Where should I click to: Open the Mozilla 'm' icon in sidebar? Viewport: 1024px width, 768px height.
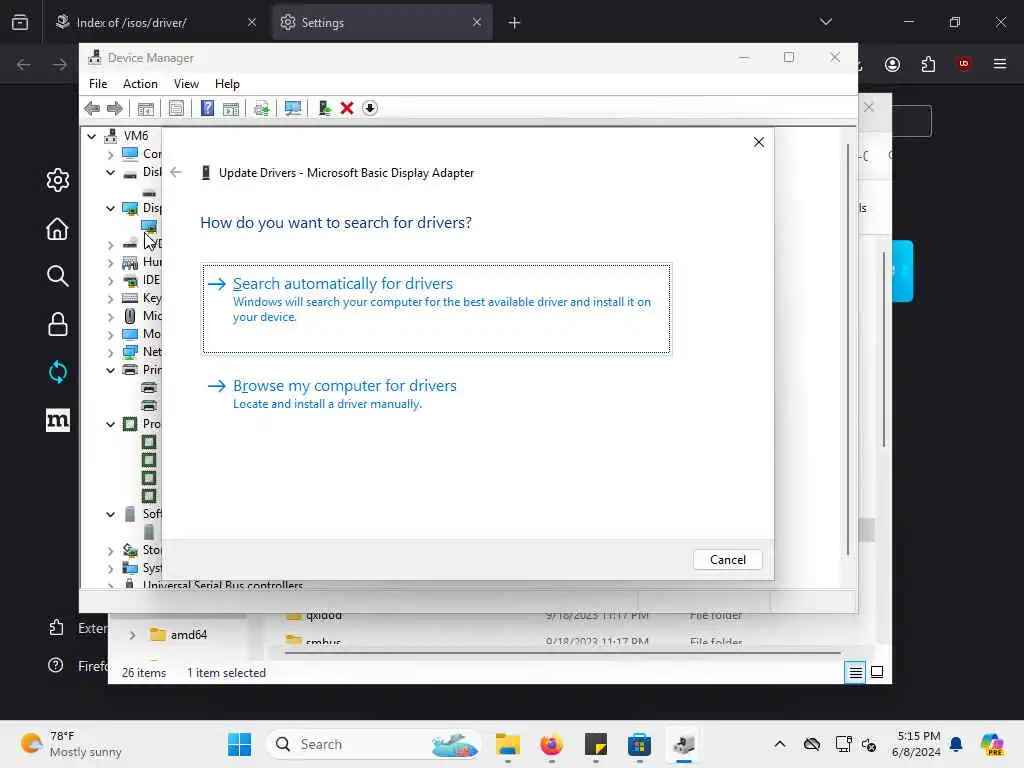(x=57, y=420)
